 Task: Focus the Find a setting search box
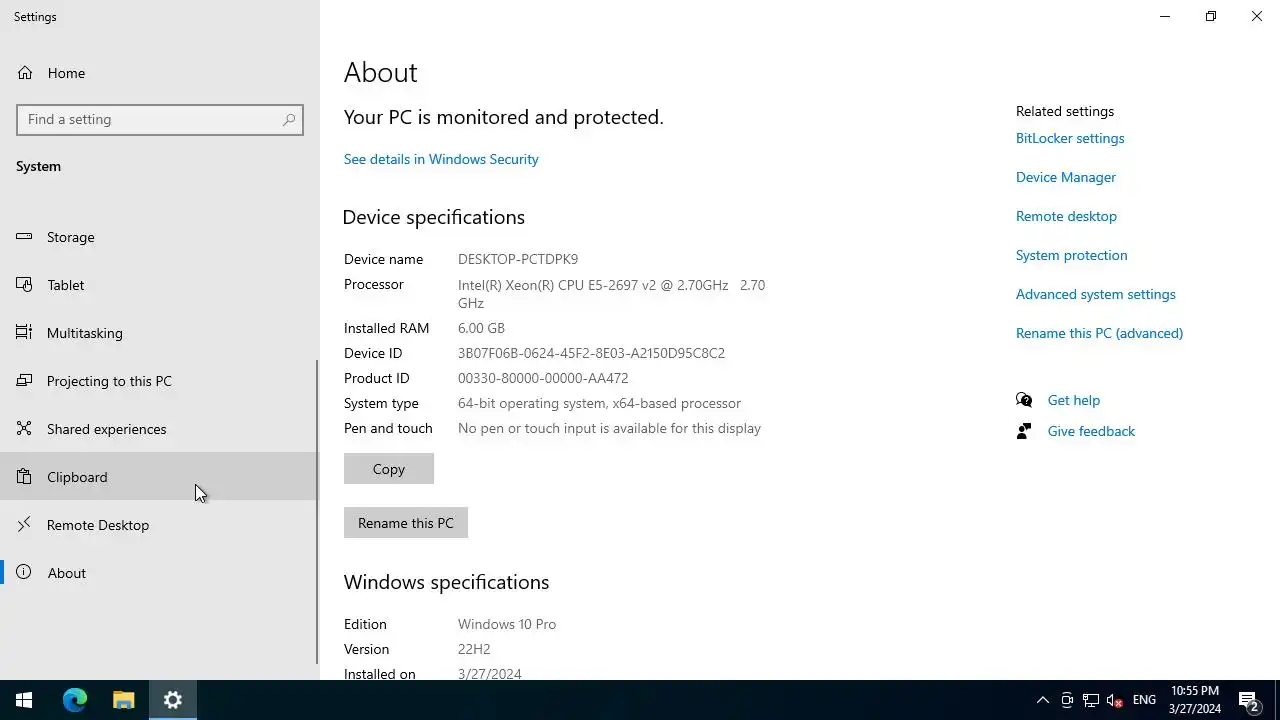(x=160, y=119)
